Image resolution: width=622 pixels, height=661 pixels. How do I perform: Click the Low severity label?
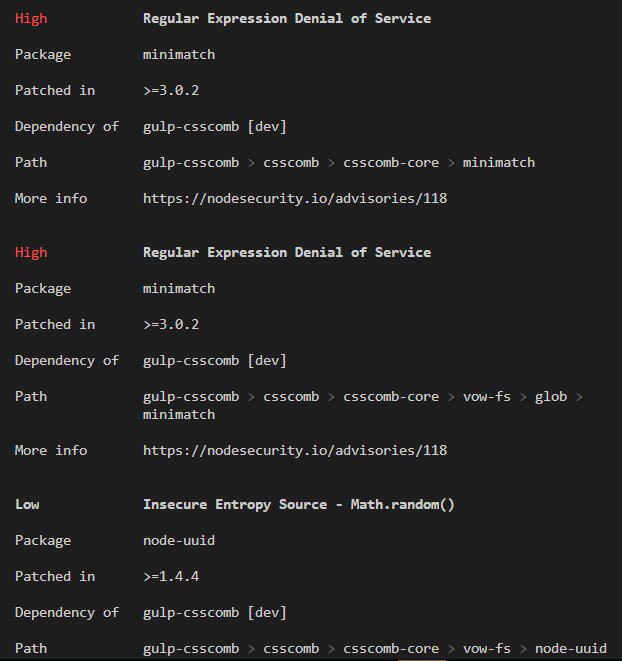point(27,505)
